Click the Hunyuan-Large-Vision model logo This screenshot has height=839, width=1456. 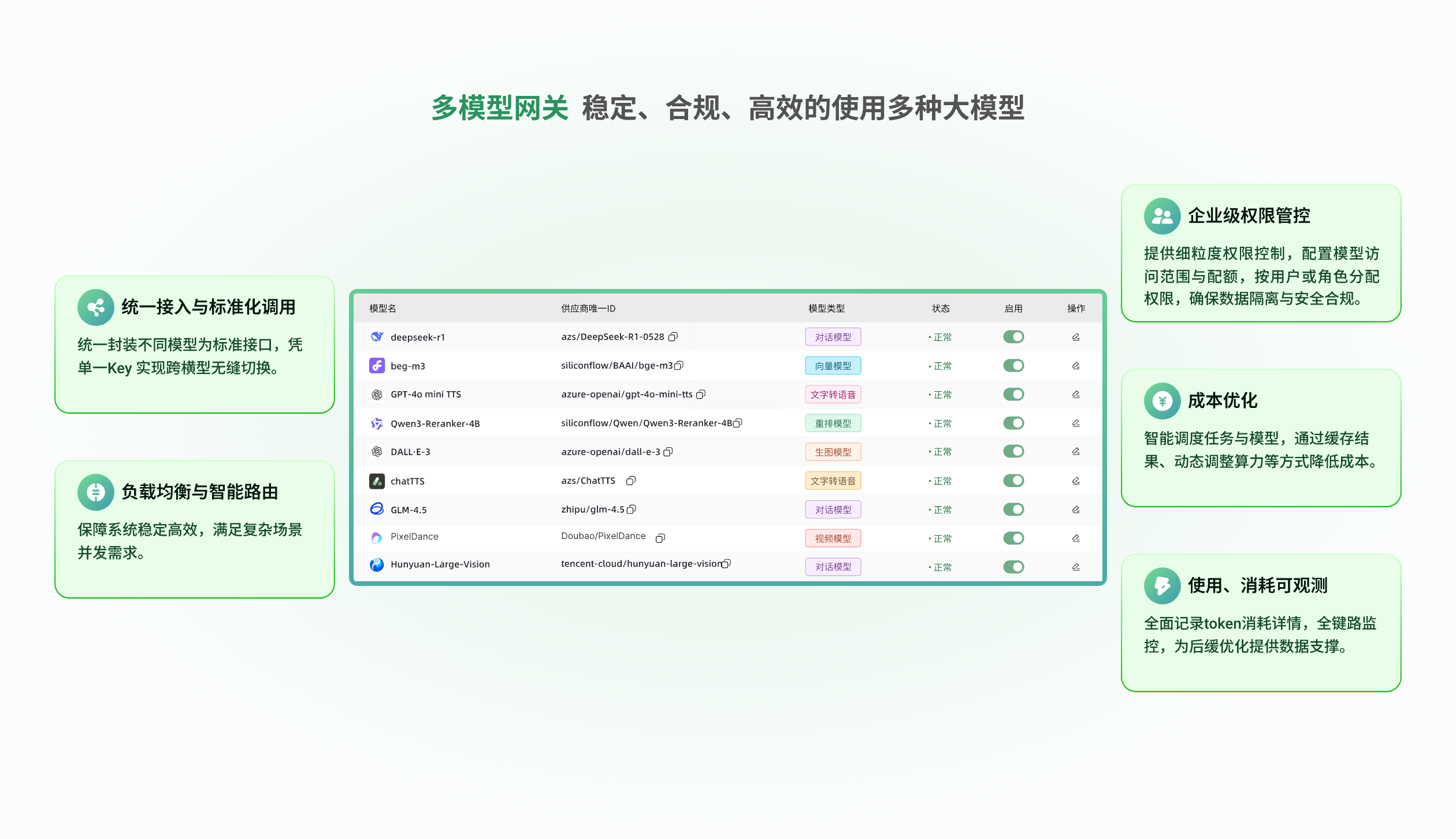(x=377, y=564)
